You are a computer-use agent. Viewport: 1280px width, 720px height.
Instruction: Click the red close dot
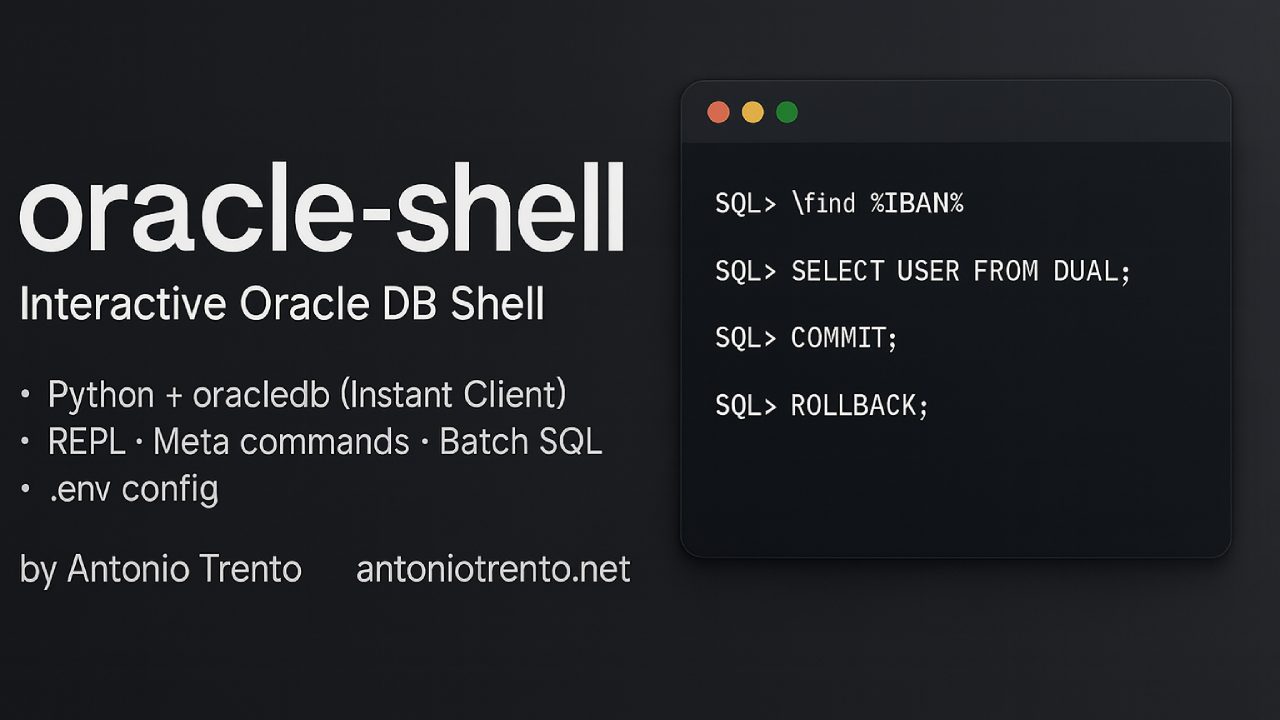tap(718, 112)
